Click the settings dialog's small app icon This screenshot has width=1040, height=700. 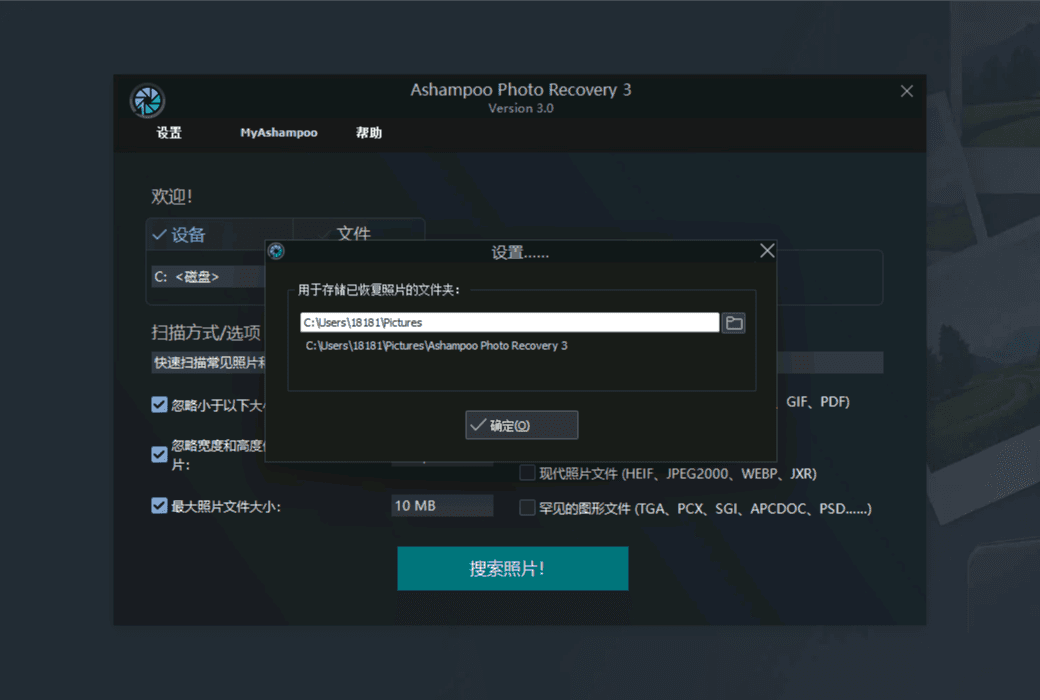click(277, 251)
